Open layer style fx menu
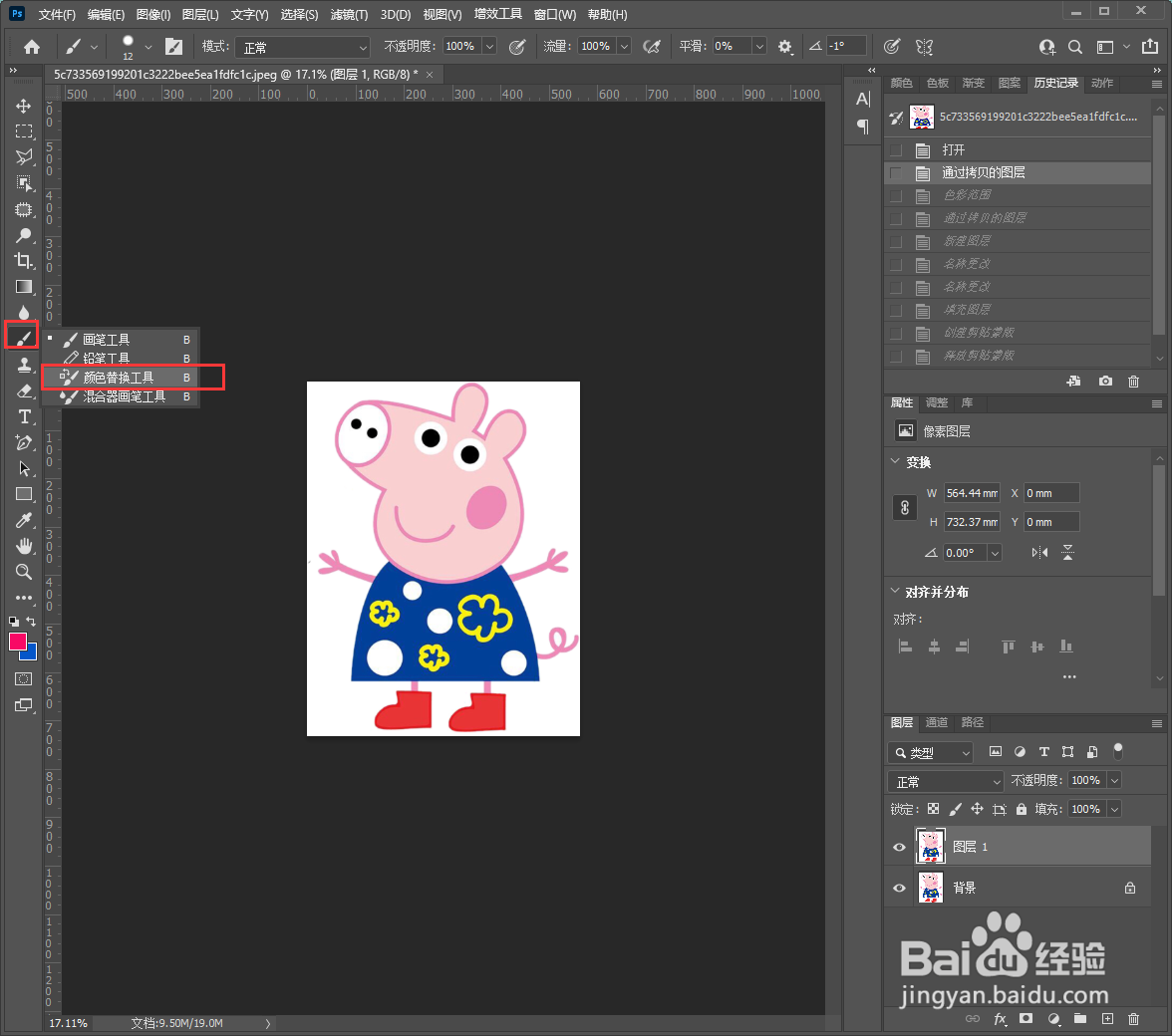The image size is (1172, 1036). (1000, 1019)
